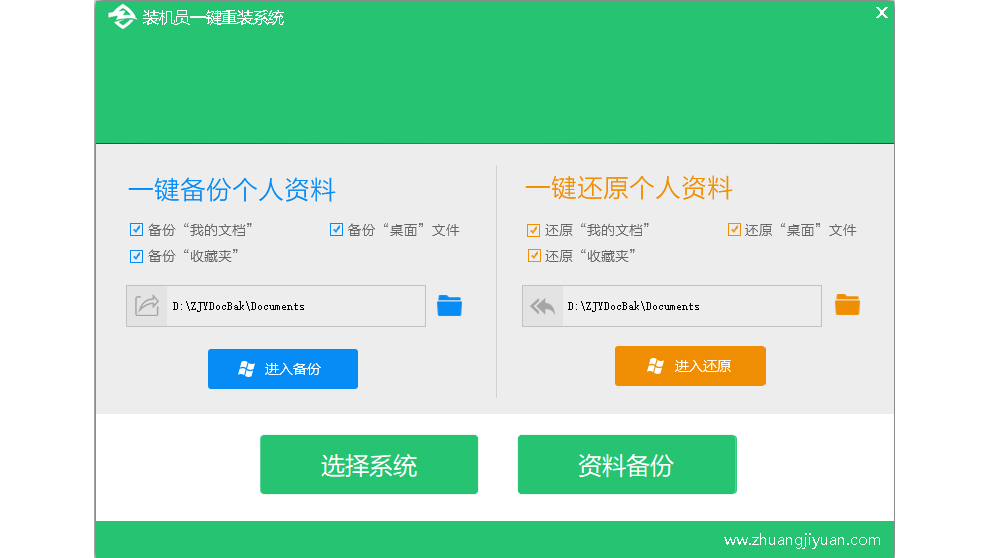Click the backup share arrow icon

147,306
